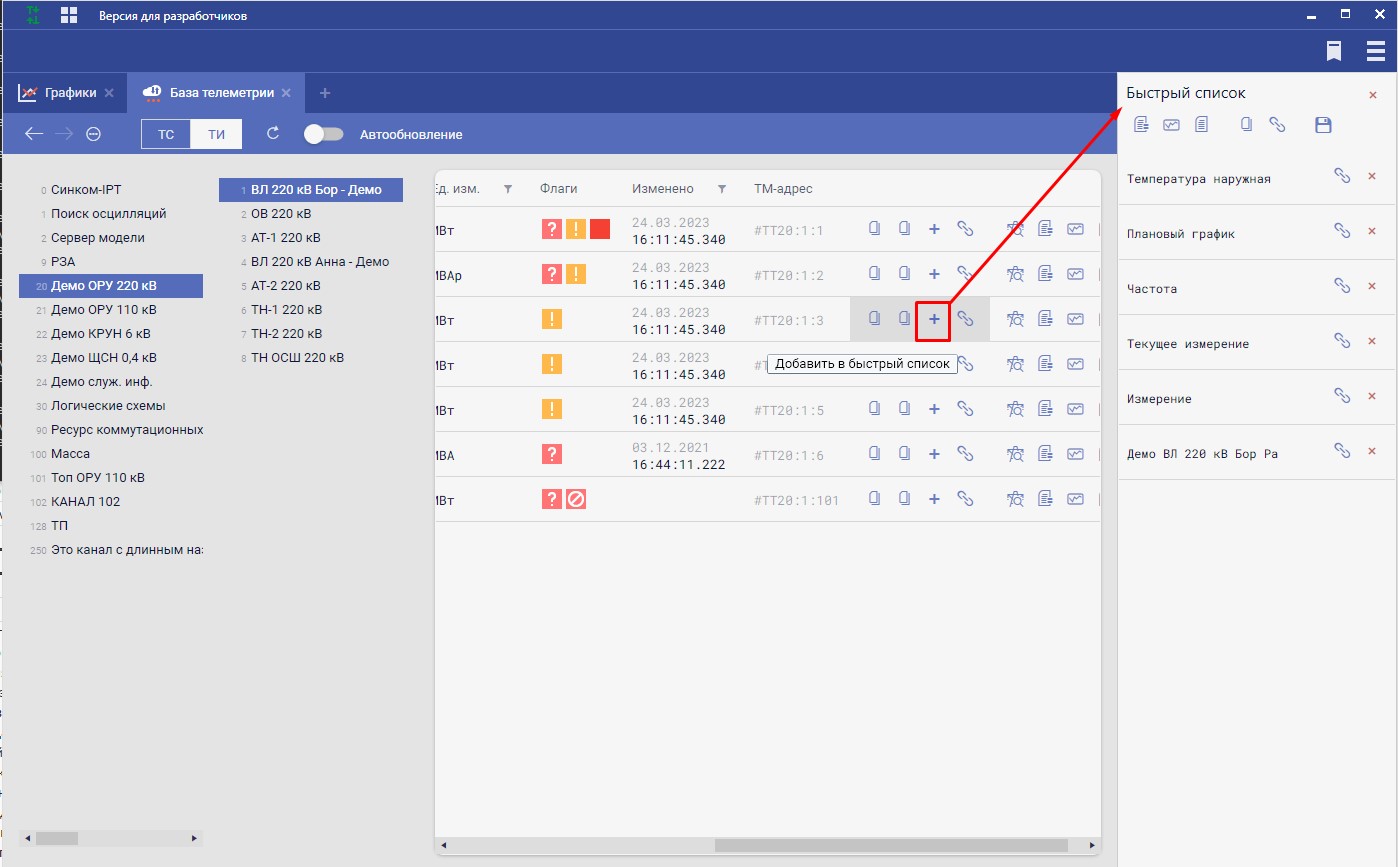The height and width of the screenshot is (867, 1398).
Task: Select АТ-1 220 кВ in the list
Action: tap(285, 238)
